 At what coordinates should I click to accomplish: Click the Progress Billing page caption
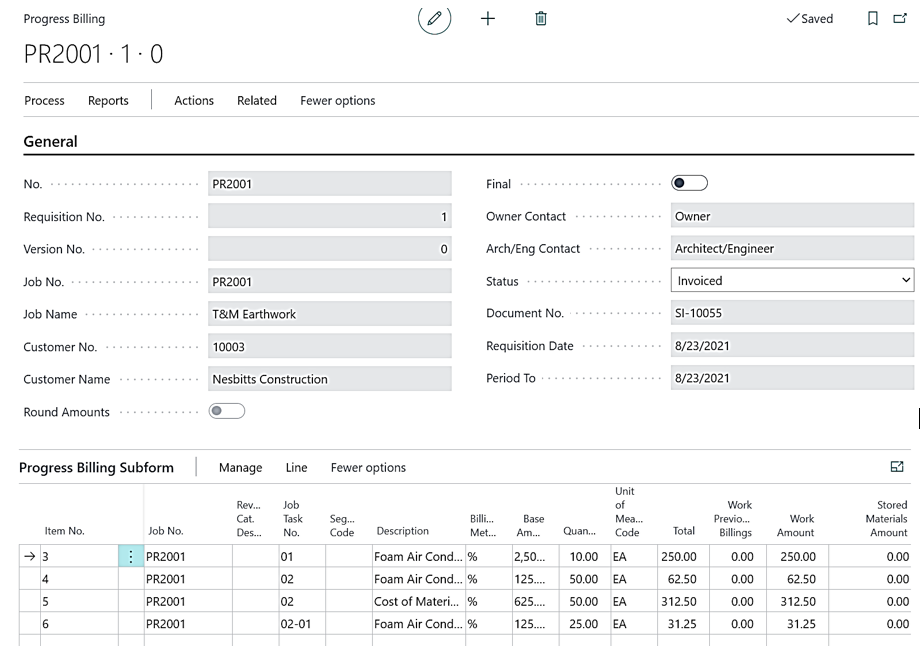click(x=65, y=19)
